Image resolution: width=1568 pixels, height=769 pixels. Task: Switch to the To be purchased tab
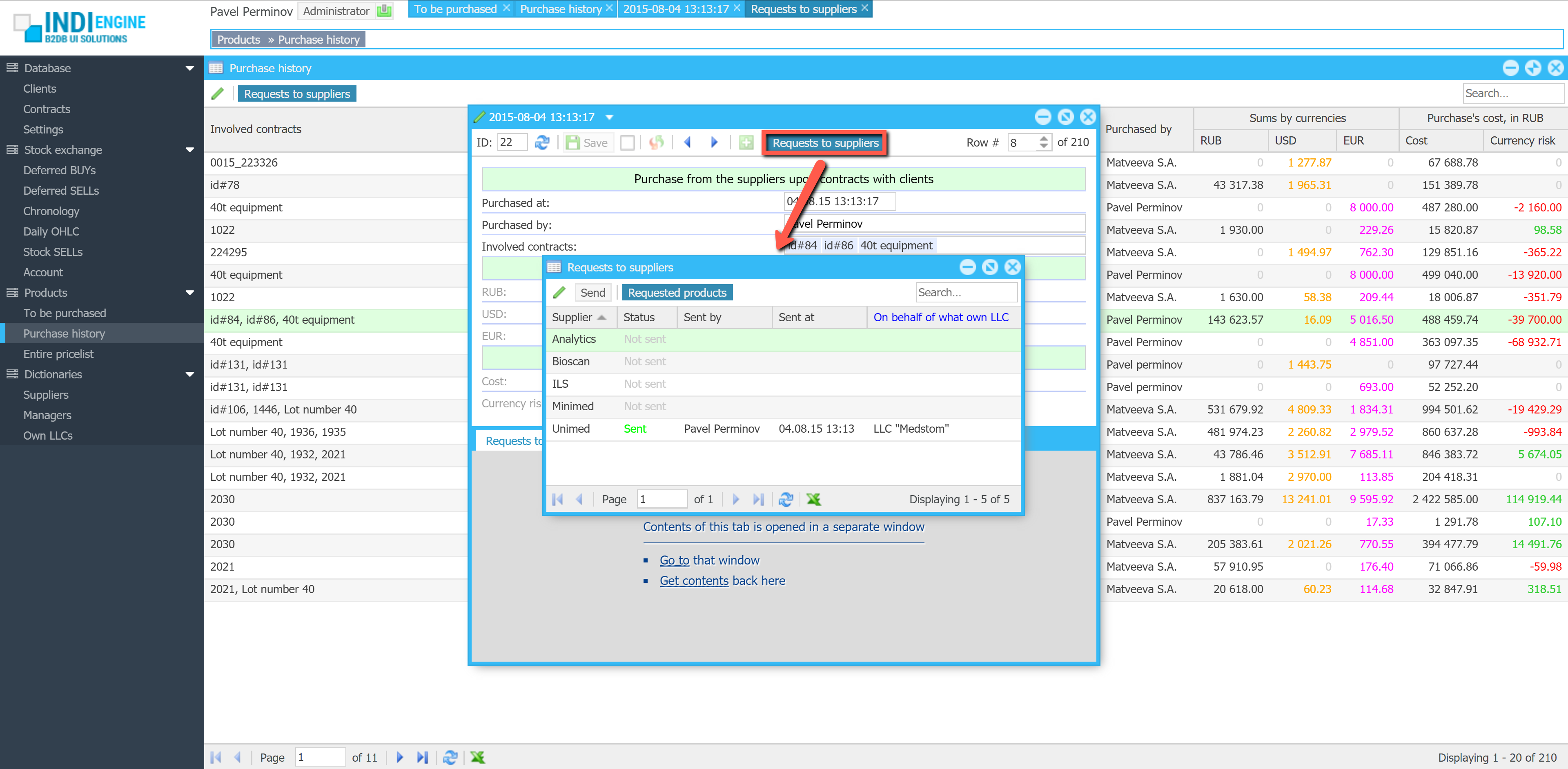point(455,9)
